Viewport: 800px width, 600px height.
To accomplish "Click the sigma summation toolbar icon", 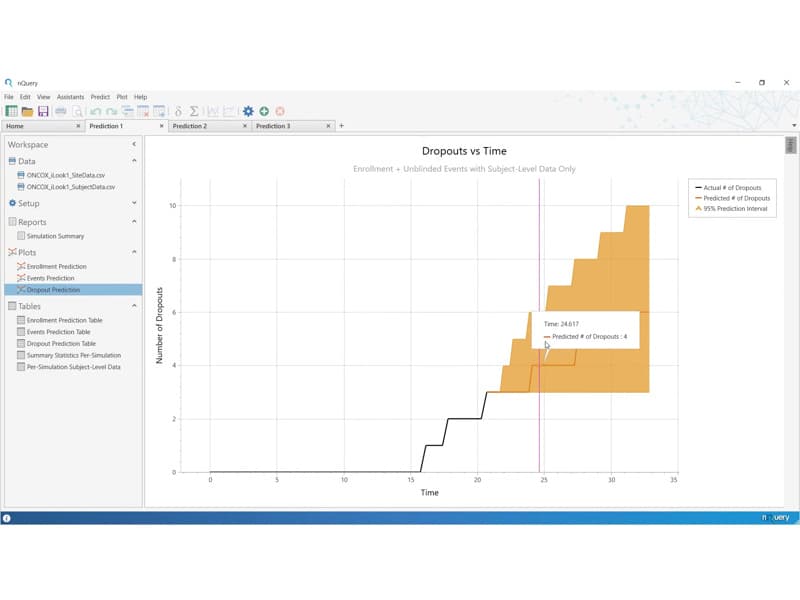I will [194, 111].
